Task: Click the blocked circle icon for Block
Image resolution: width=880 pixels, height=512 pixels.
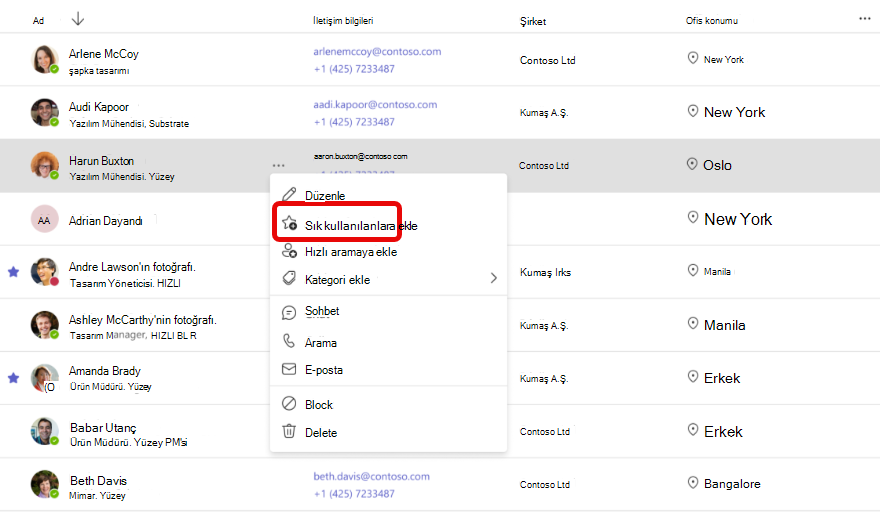Action: (x=289, y=404)
